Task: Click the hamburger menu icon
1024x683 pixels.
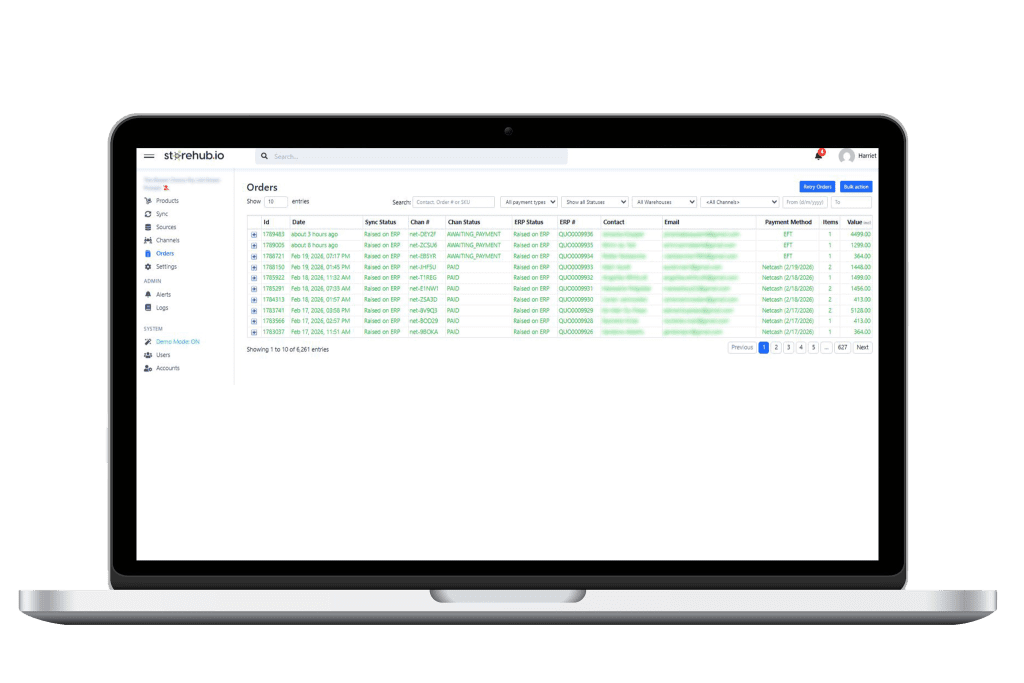Action: click(x=149, y=156)
